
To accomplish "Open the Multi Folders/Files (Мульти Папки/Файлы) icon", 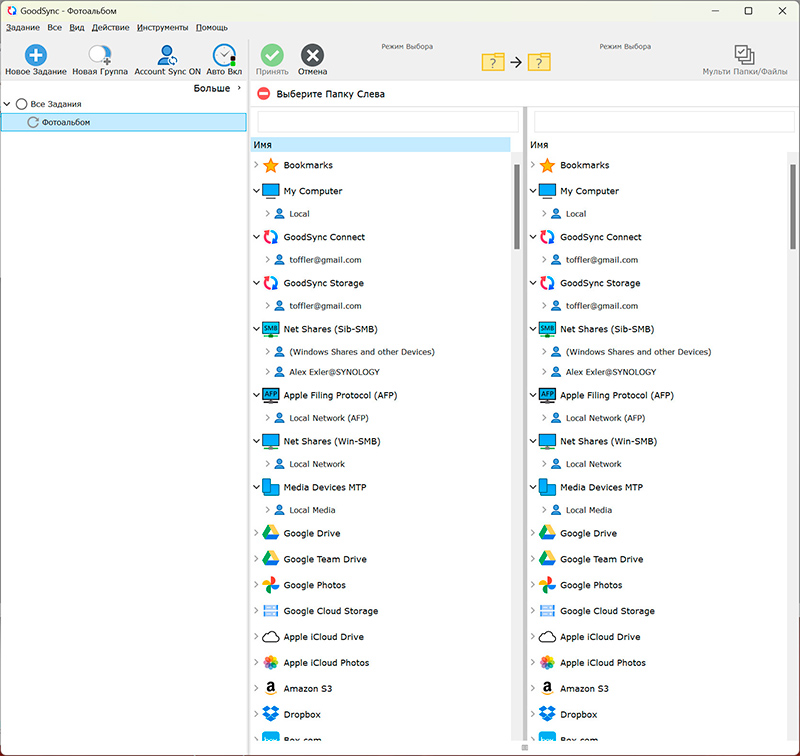I will [743, 56].
